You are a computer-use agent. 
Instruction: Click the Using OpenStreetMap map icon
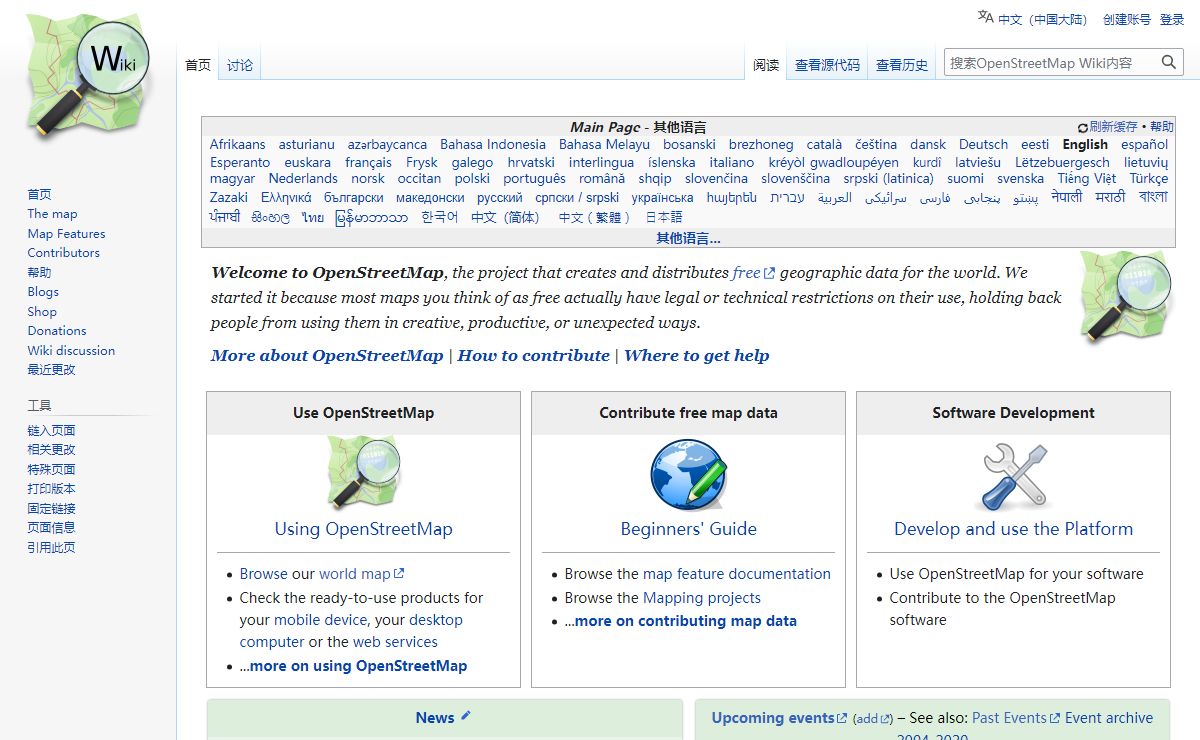click(363, 473)
